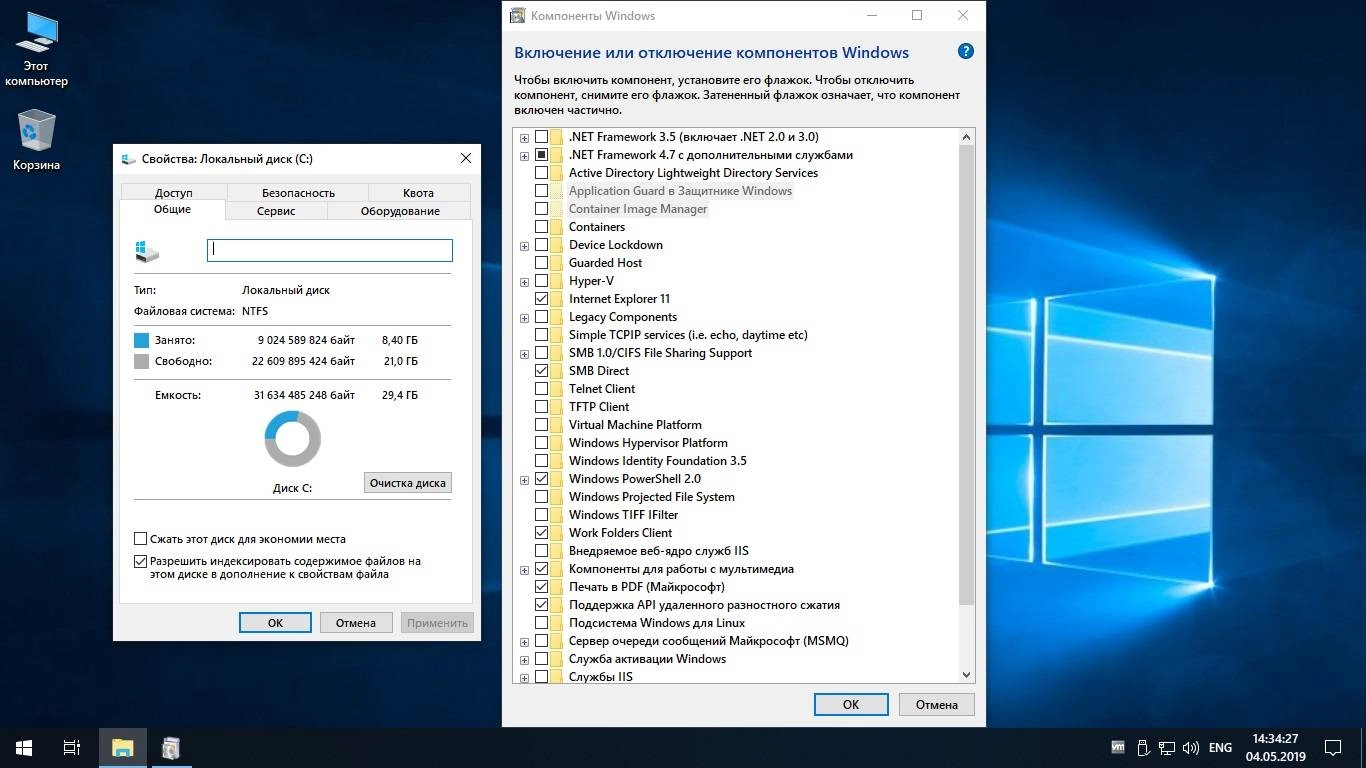Click the folder icon beside SMB Direct
Viewport: 1366px width, 768px height.
click(x=556, y=371)
